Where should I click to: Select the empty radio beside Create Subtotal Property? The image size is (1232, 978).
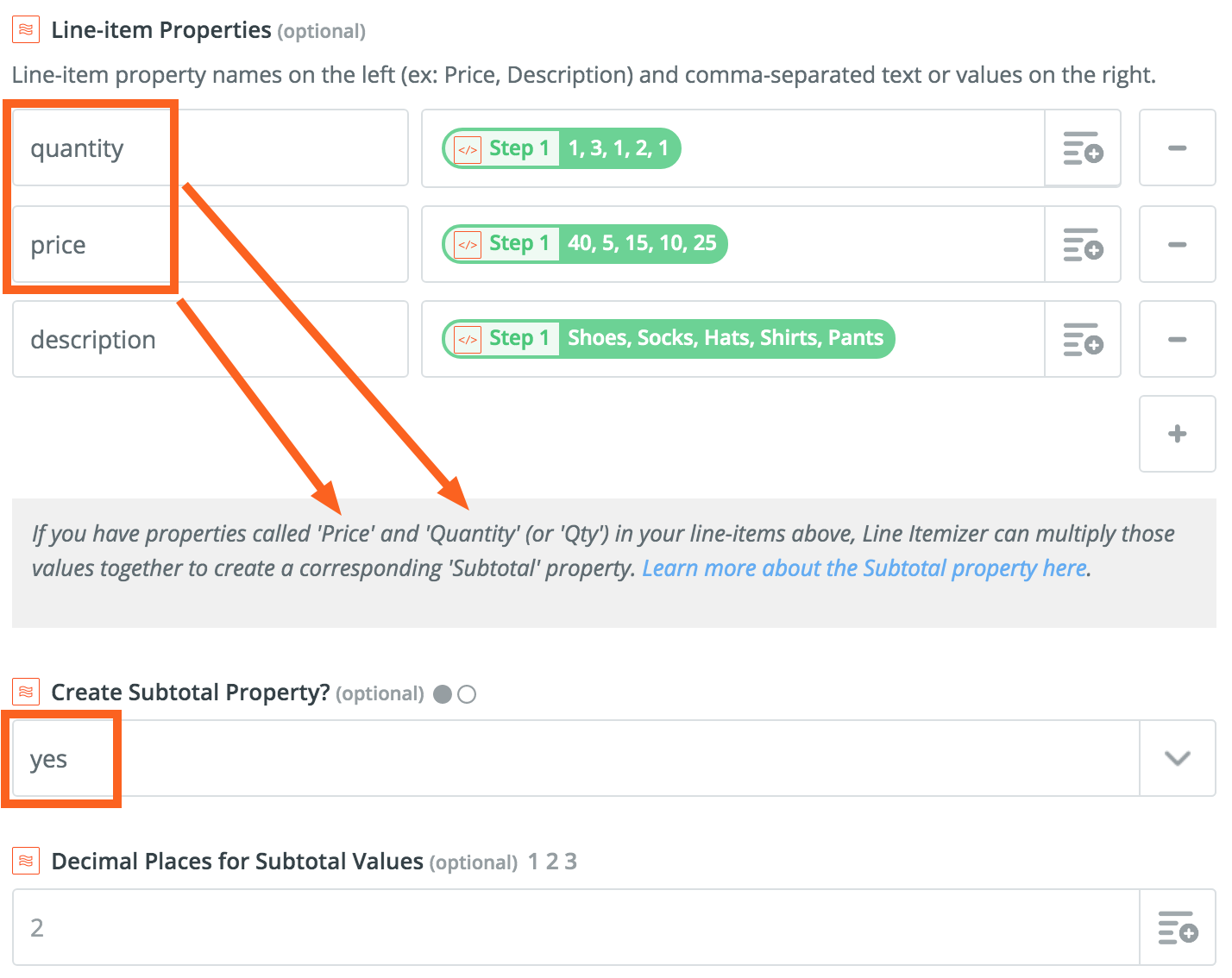click(467, 694)
